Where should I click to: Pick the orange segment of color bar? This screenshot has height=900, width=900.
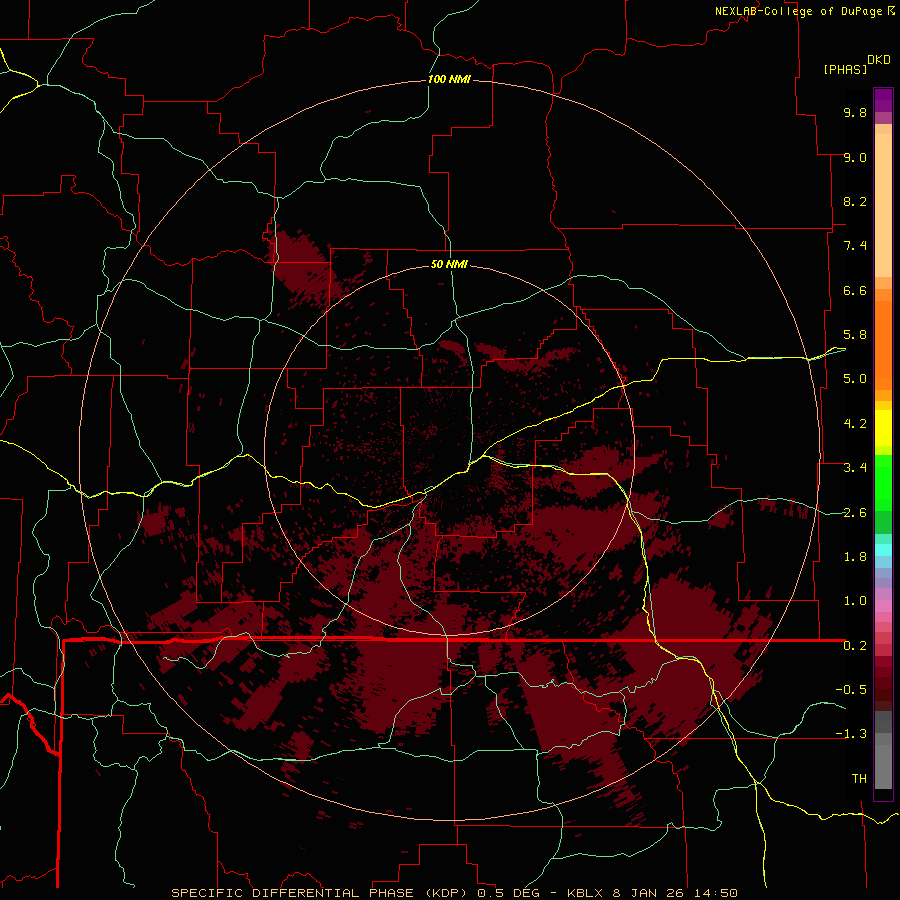[x=883, y=344]
